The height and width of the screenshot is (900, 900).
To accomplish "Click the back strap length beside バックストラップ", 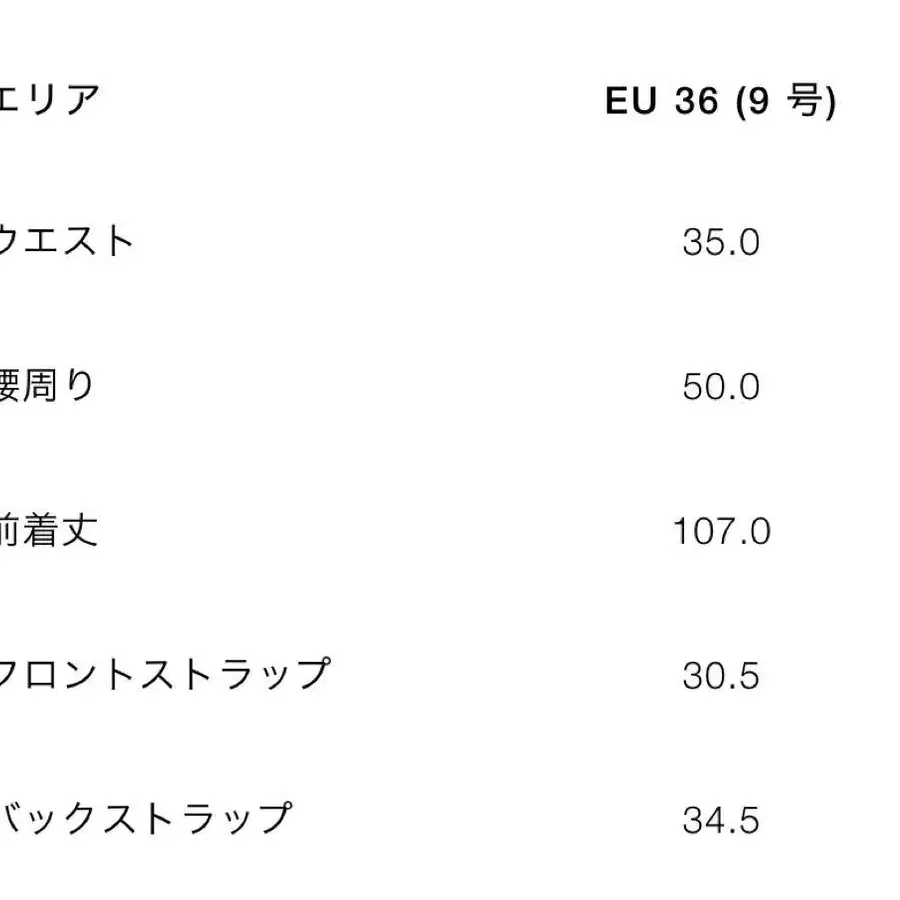I will click(x=721, y=822).
